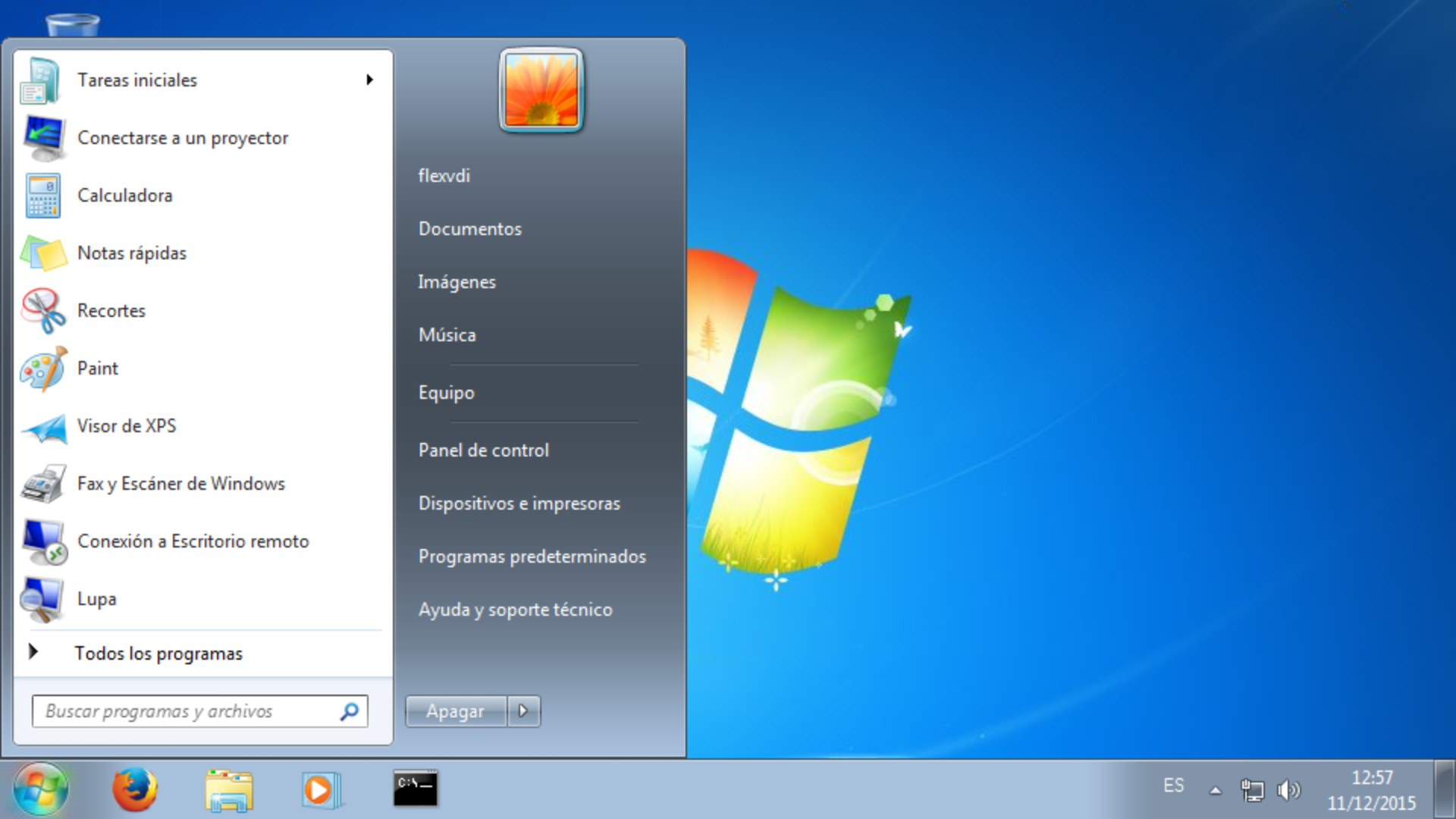This screenshot has height=819, width=1456.
Task: Click the Visor de XPS icon
Action: pos(44,428)
